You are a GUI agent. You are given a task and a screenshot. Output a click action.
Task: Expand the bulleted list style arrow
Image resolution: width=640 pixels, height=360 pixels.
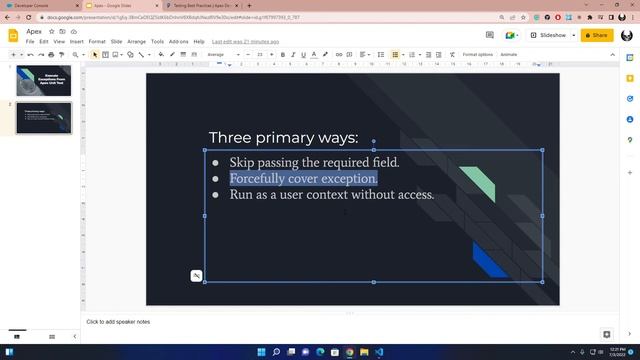403,55
